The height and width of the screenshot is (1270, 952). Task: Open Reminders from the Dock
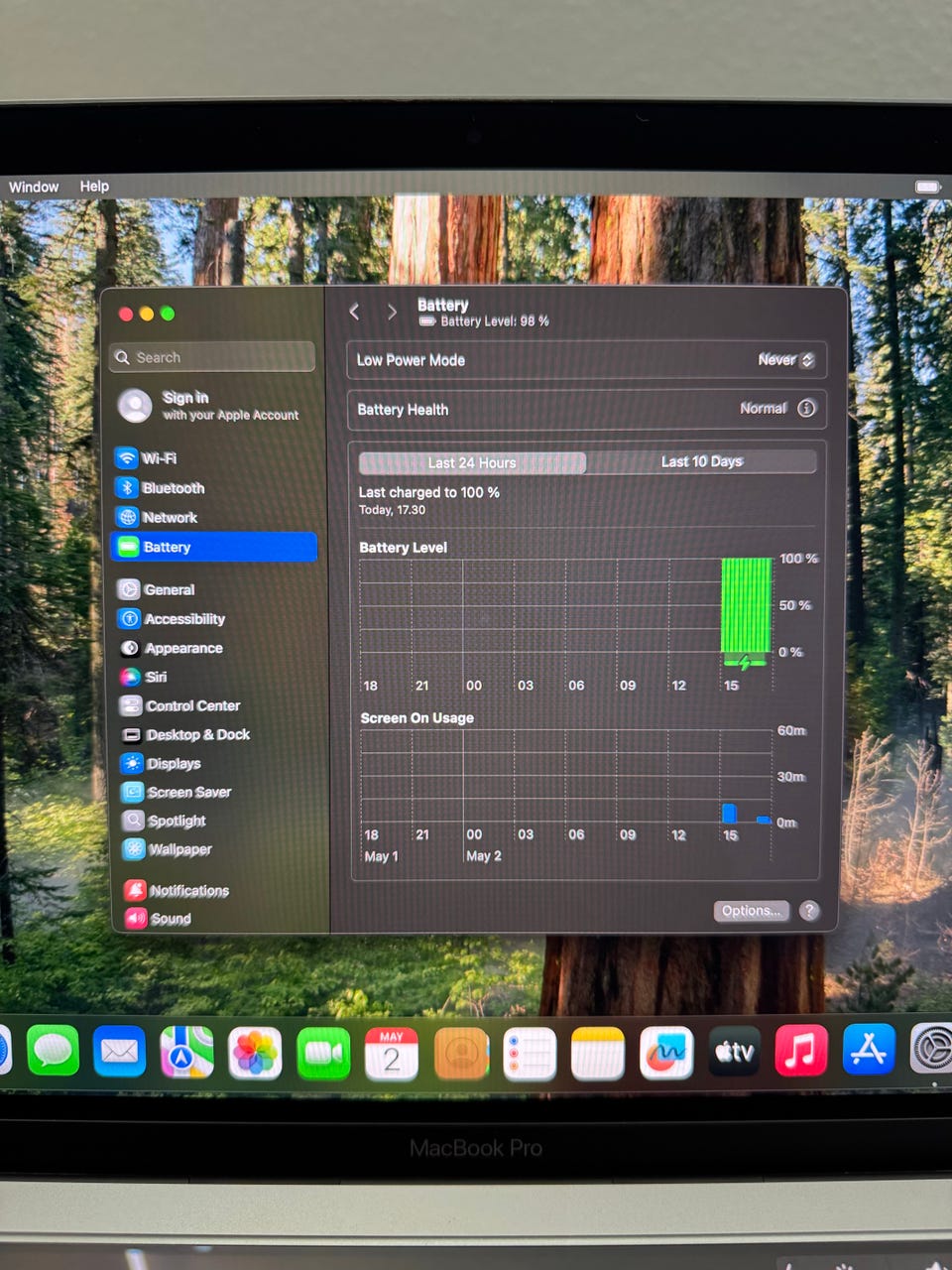click(x=530, y=1054)
